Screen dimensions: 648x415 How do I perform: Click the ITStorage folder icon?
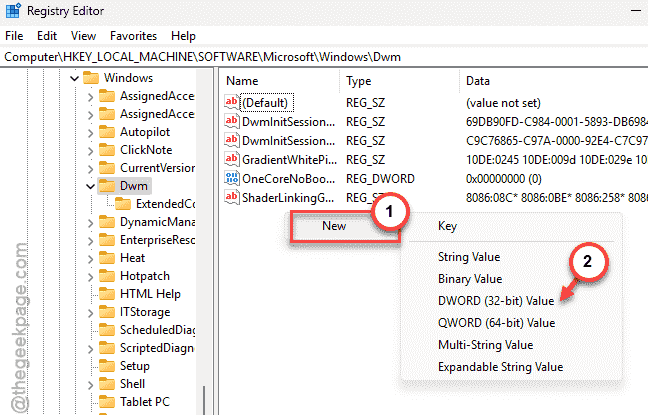[x=107, y=312]
